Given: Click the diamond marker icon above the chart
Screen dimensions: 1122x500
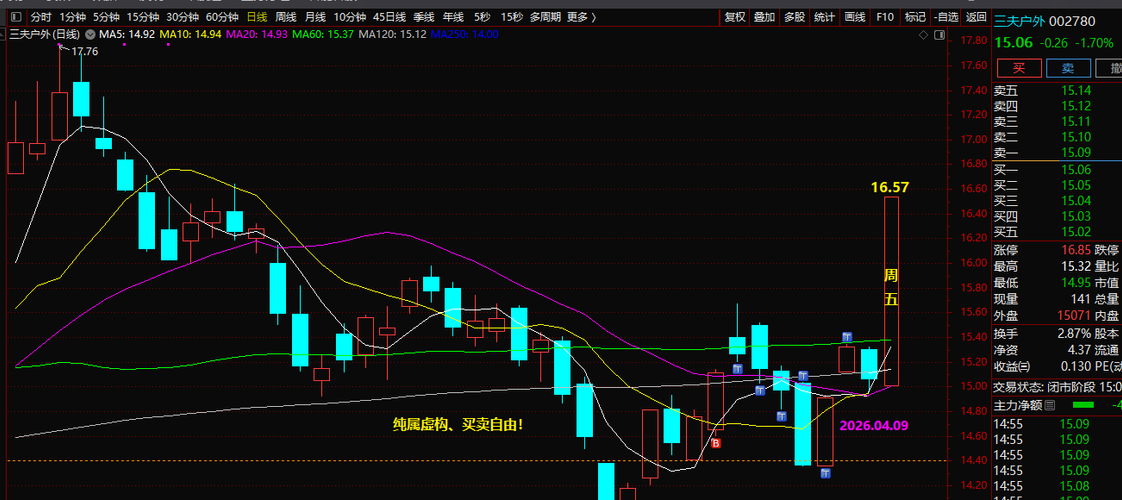Looking at the screenshot, I should pos(924,34).
